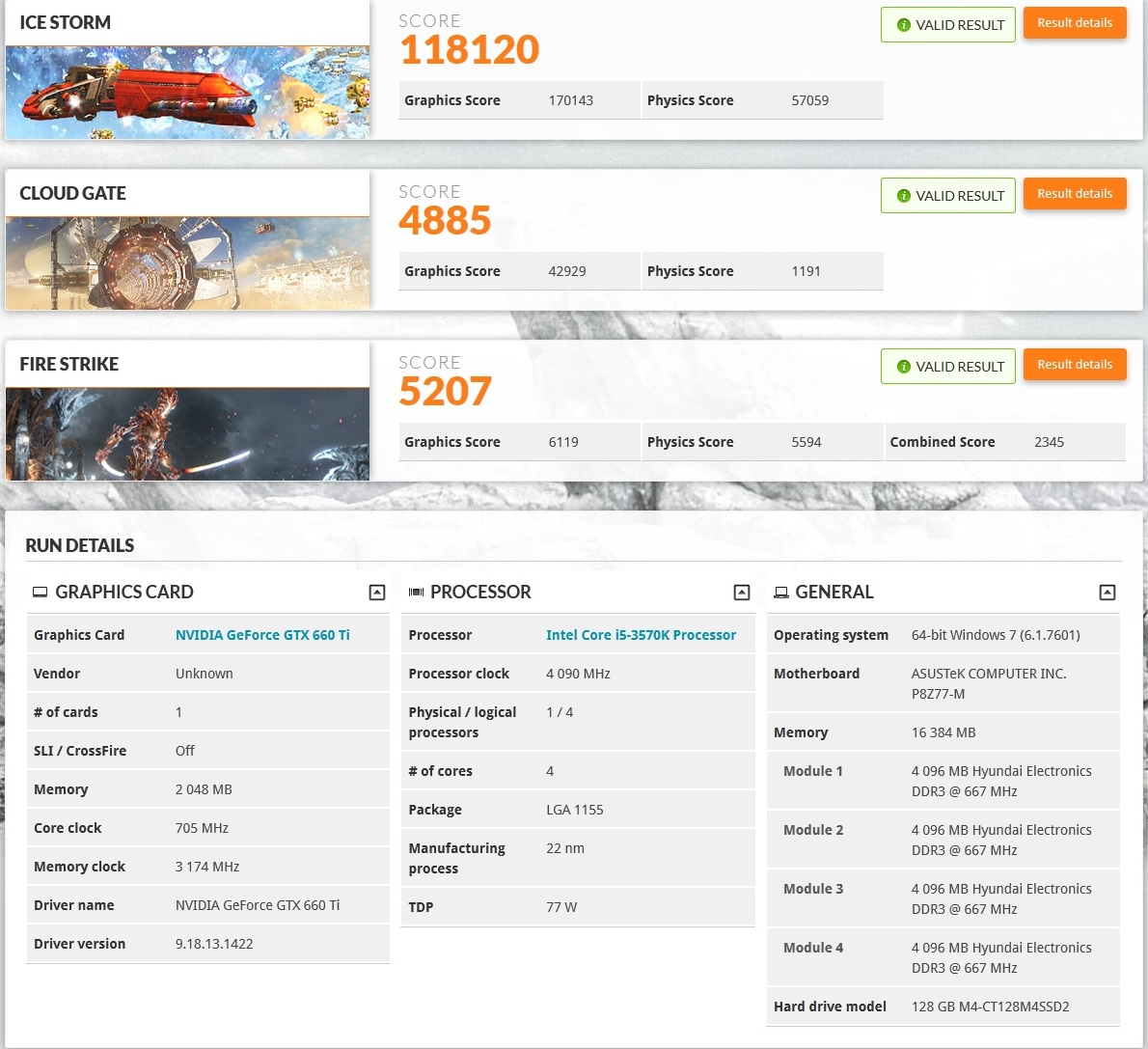The width and height of the screenshot is (1148, 1049).
Task: Click green info icon in Fire Strike valid badge
Action: point(904,367)
